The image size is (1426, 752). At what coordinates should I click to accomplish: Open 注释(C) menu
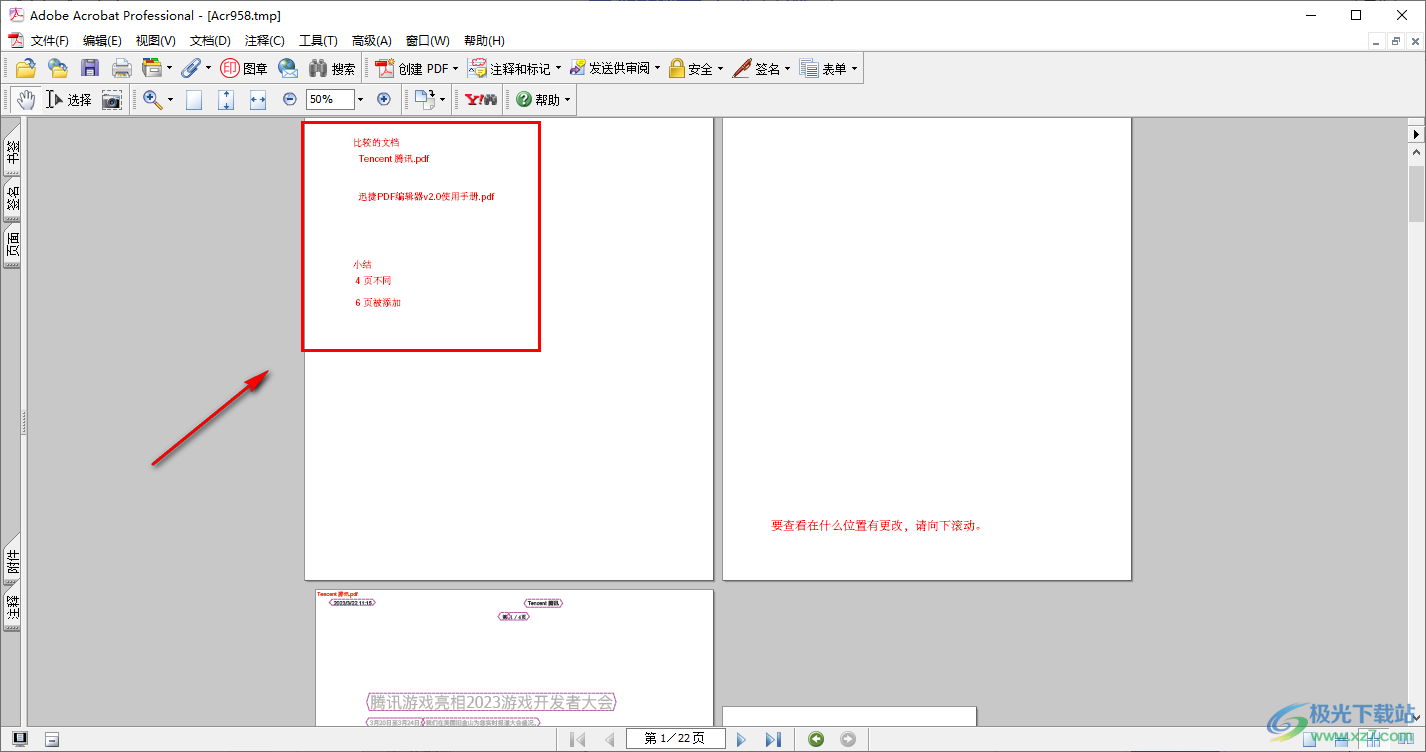(x=265, y=41)
